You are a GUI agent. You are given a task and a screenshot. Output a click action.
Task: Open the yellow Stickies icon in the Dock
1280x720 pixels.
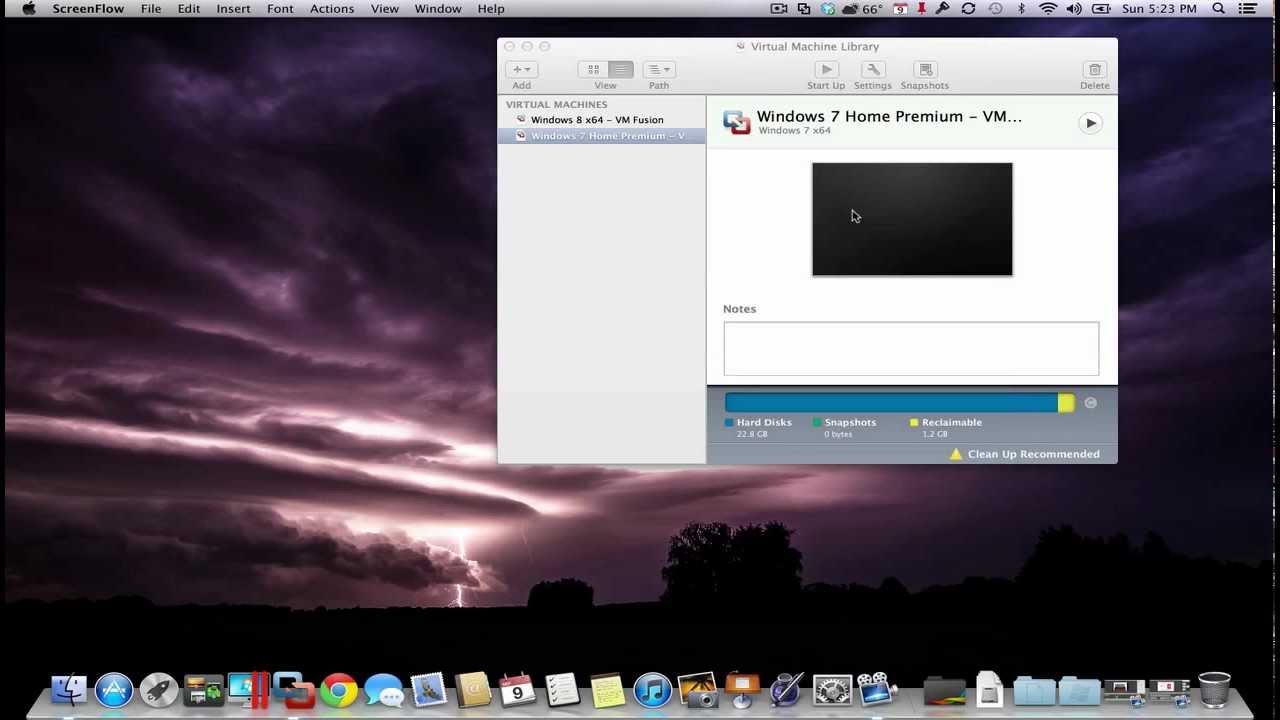[607, 690]
